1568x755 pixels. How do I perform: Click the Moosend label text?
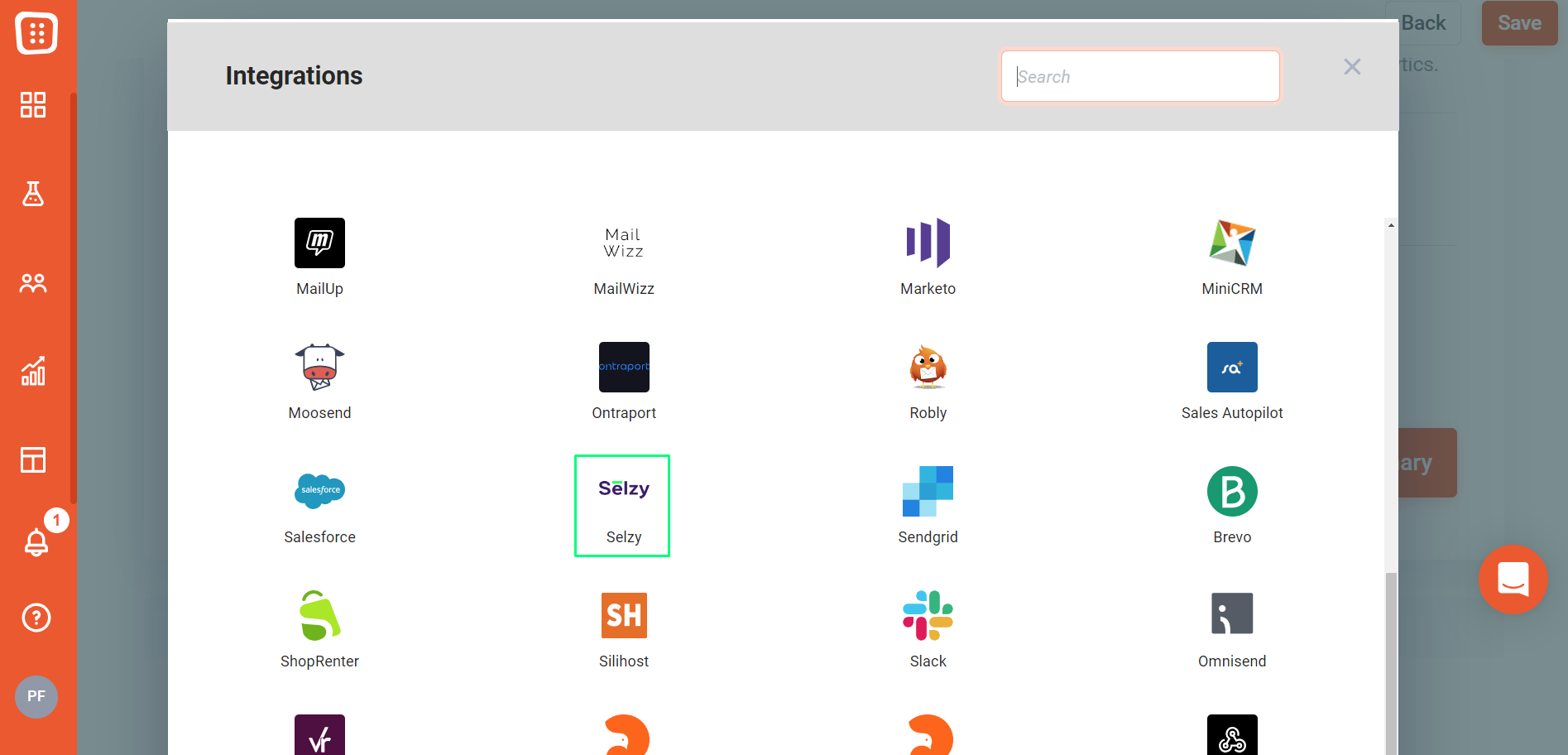(x=319, y=413)
